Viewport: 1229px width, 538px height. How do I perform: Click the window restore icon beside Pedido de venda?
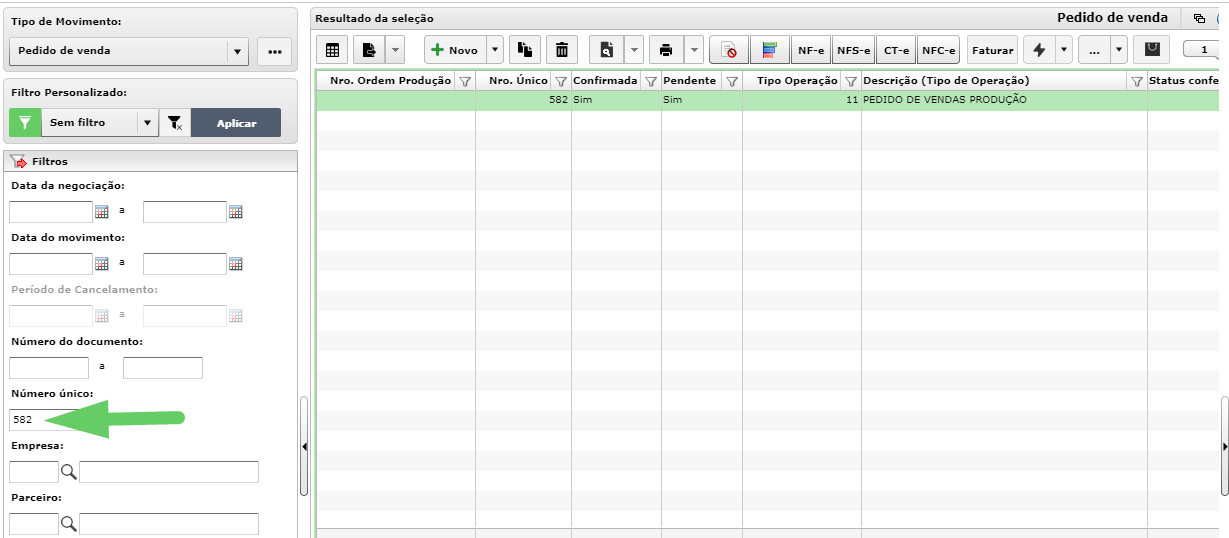1199,18
